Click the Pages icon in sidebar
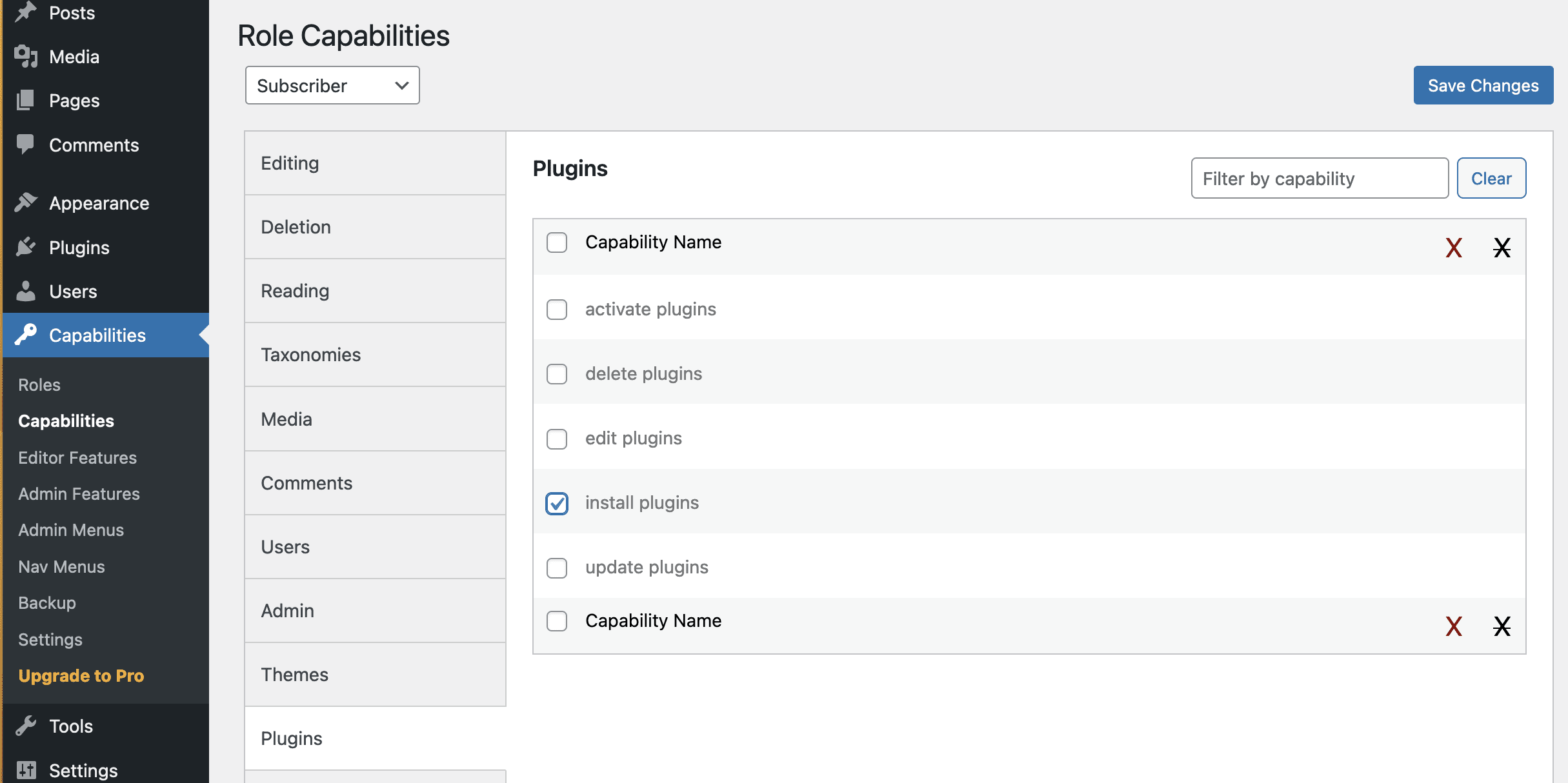 coord(26,101)
